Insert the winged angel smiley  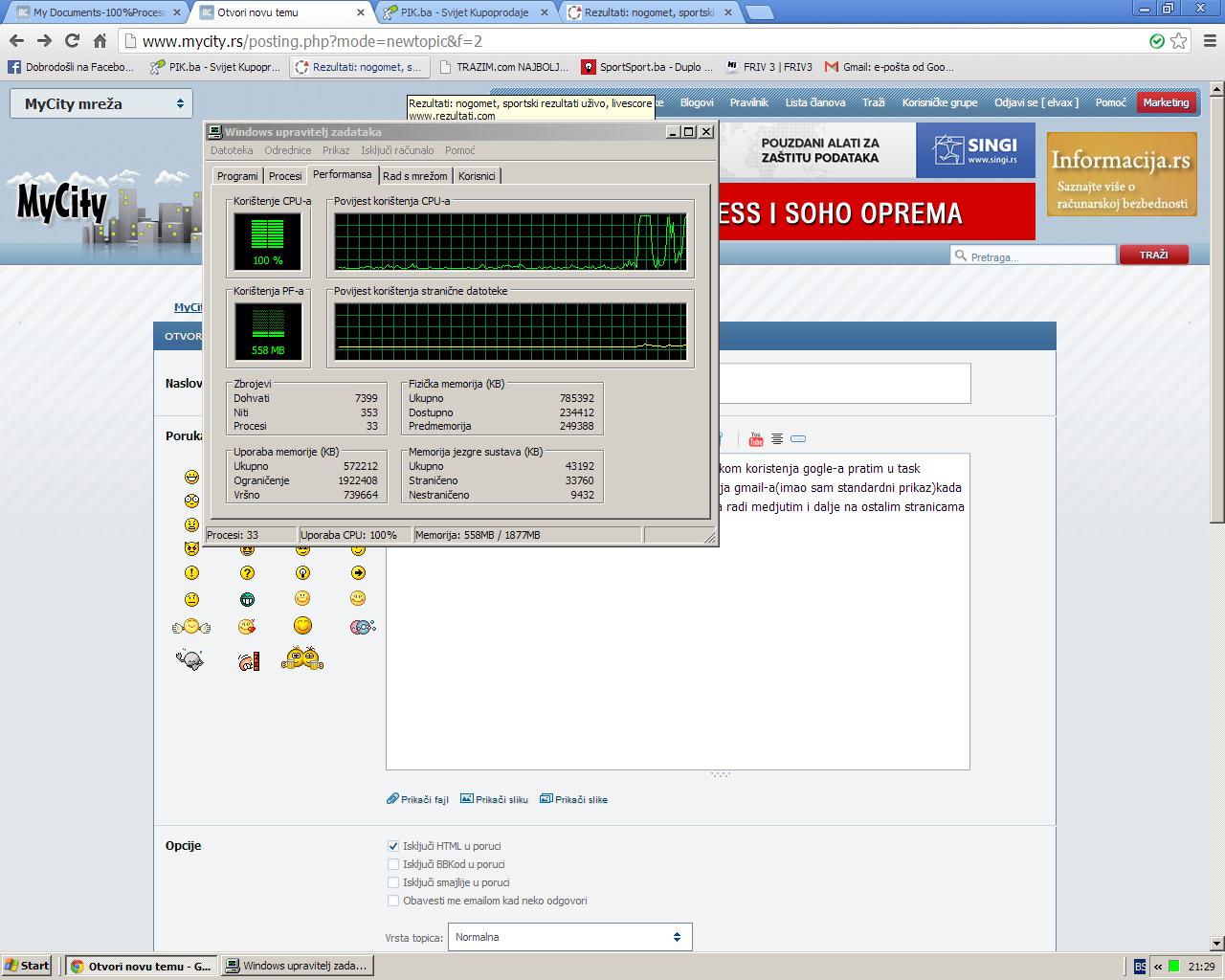click(x=191, y=627)
